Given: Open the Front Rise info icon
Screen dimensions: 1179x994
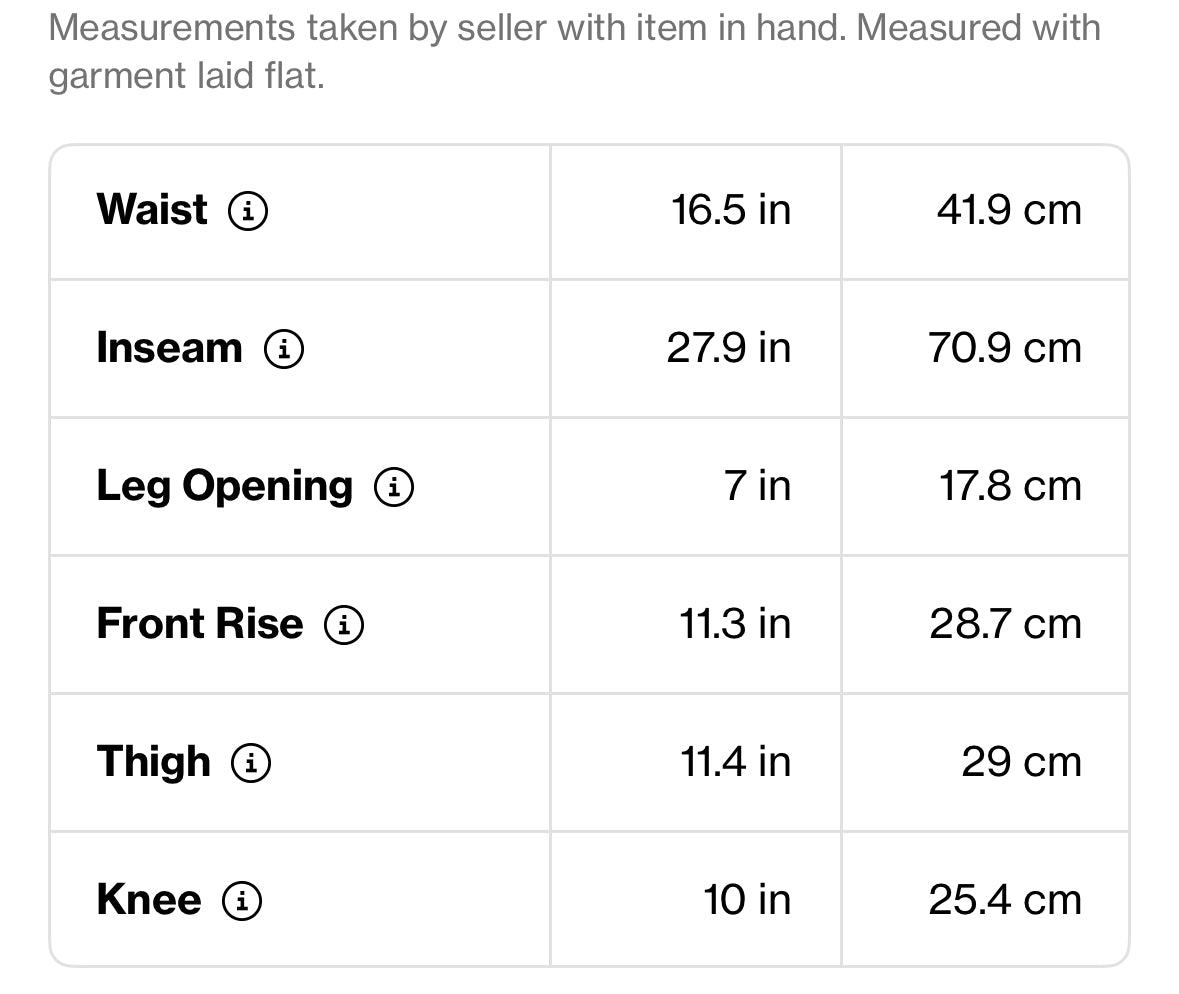Looking at the screenshot, I should pos(344,625).
